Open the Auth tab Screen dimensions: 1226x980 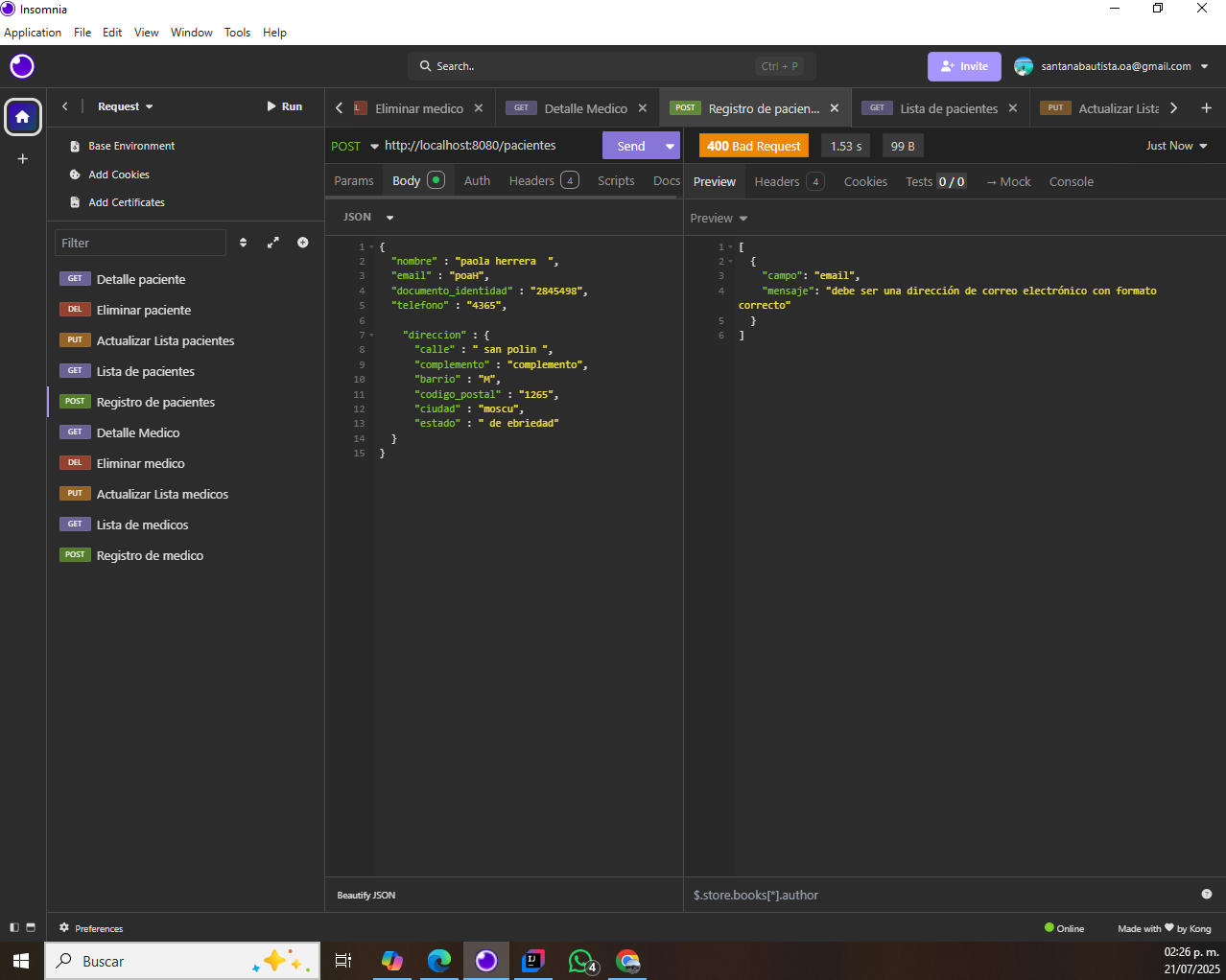[x=477, y=180]
